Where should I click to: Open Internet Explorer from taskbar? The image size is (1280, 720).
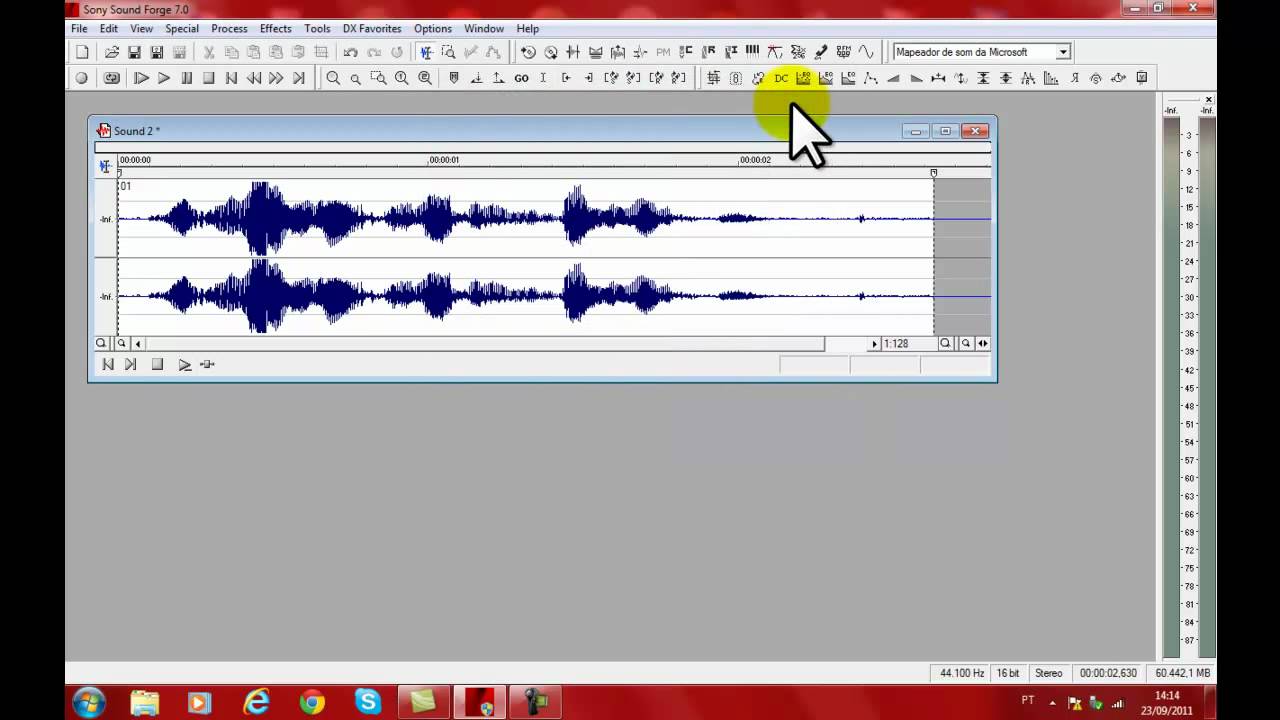pos(257,703)
